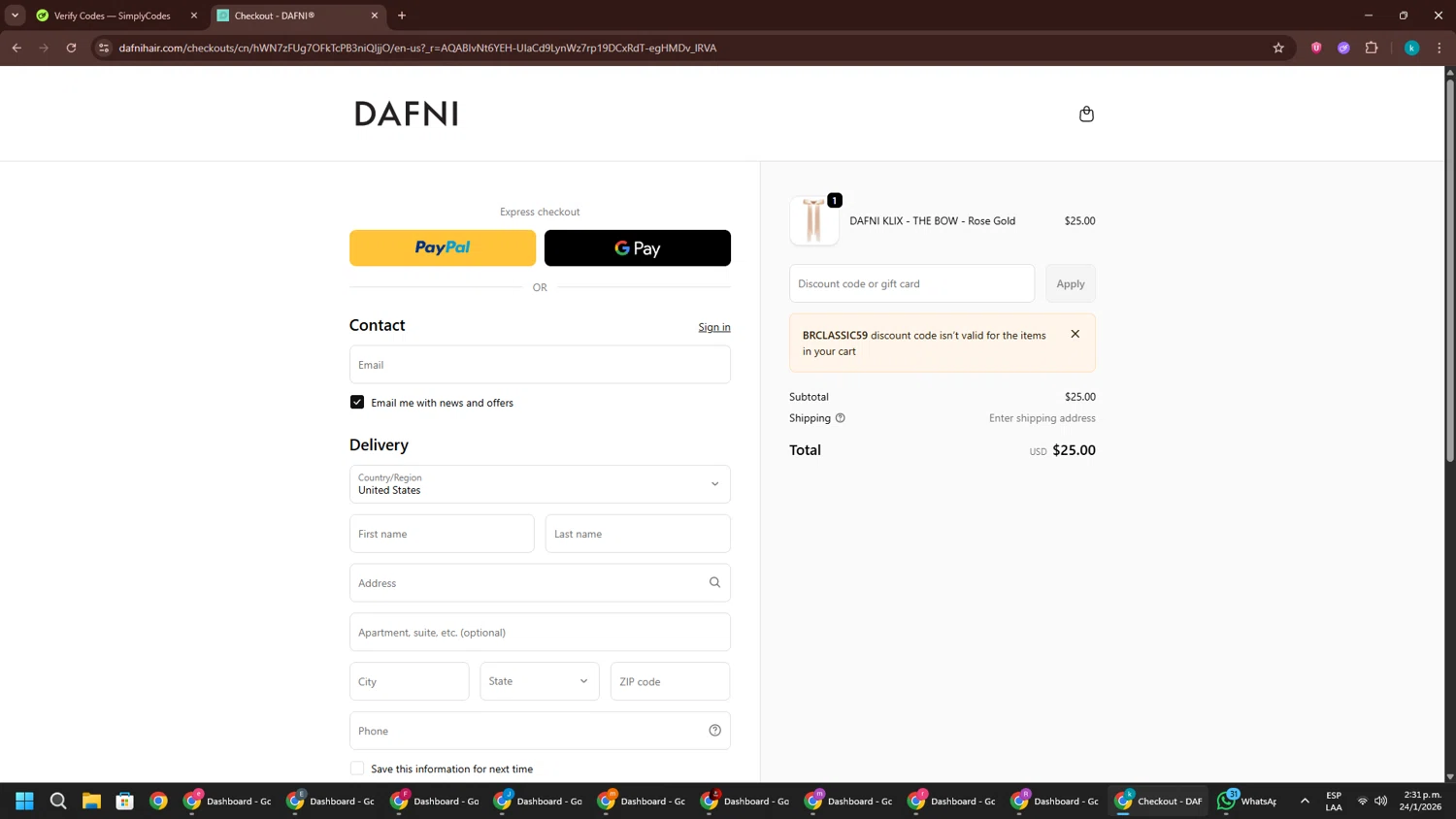Open the Chrome profile avatar k
The image size is (1456, 819).
[x=1411, y=48]
